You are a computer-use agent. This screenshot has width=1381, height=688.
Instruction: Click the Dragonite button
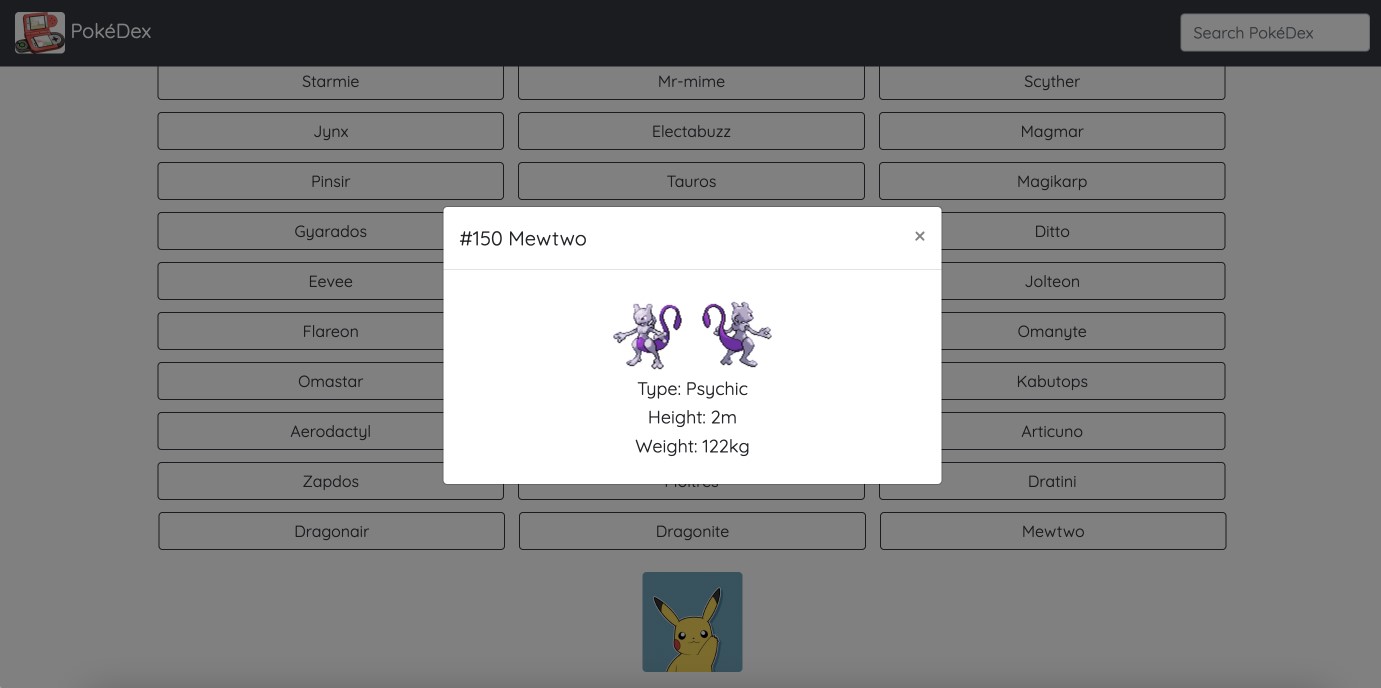coord(692,531)
